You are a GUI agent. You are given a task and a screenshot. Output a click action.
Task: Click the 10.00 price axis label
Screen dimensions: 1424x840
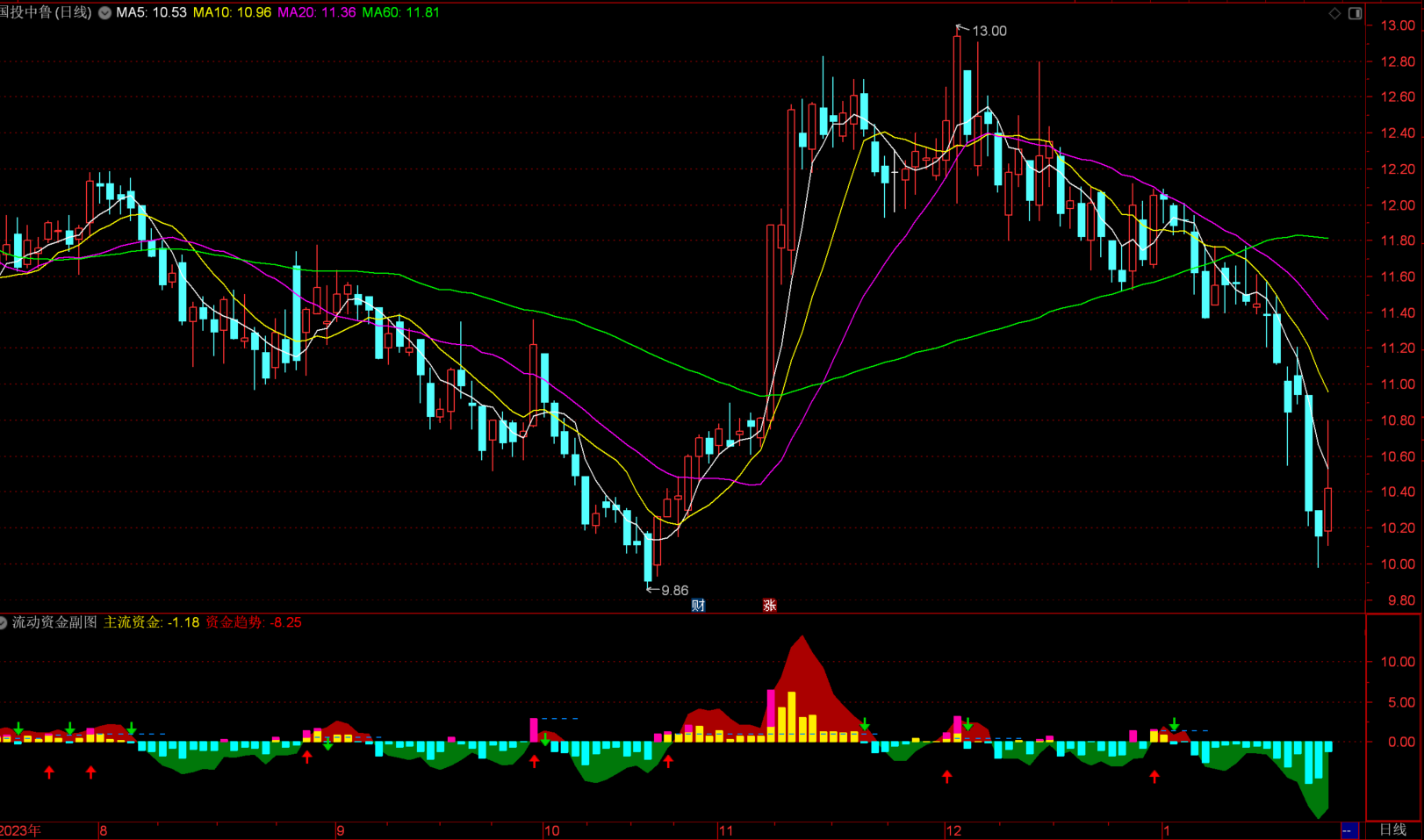point(1398,564)
